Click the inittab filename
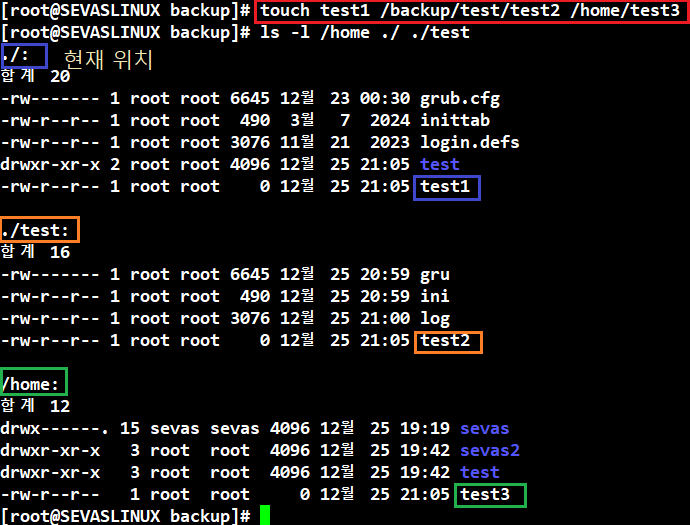690x525 pixels. tap(455, 120)
